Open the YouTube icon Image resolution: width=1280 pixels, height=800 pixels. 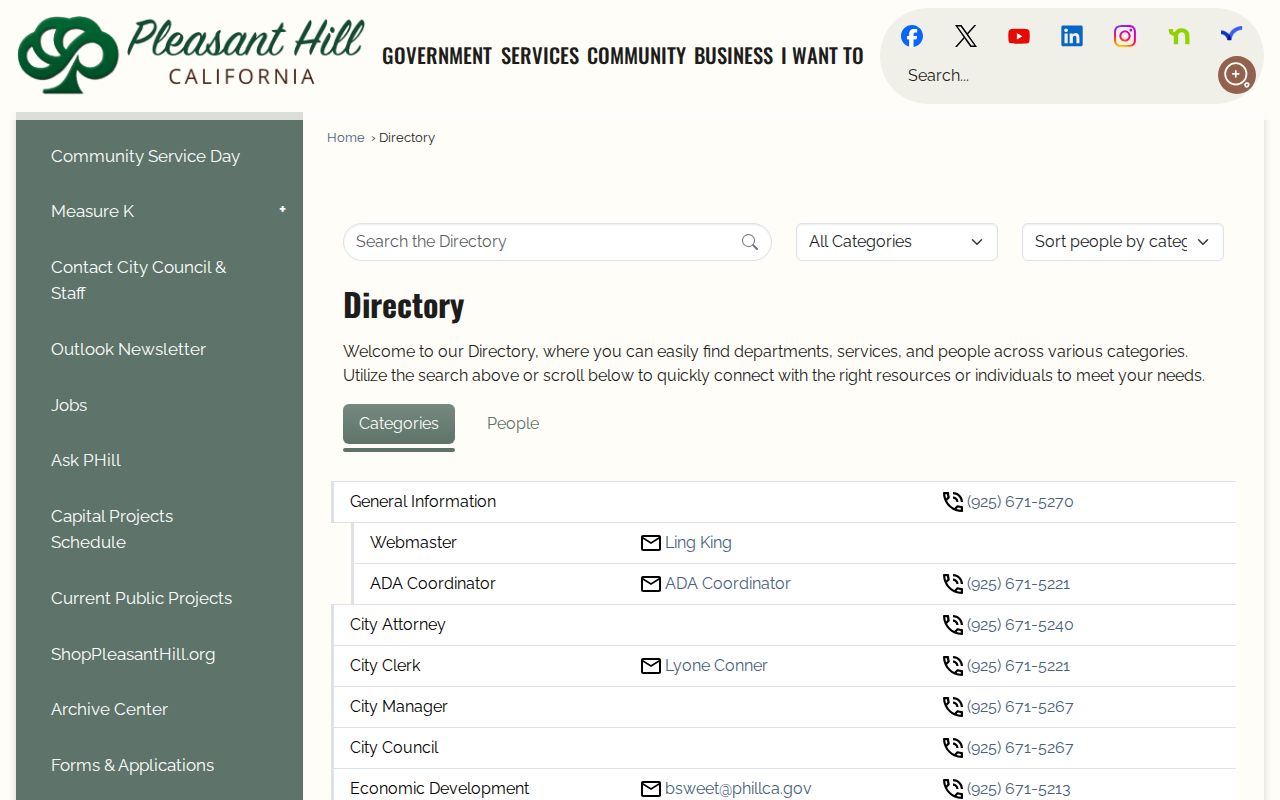(x=1019, y=36)
